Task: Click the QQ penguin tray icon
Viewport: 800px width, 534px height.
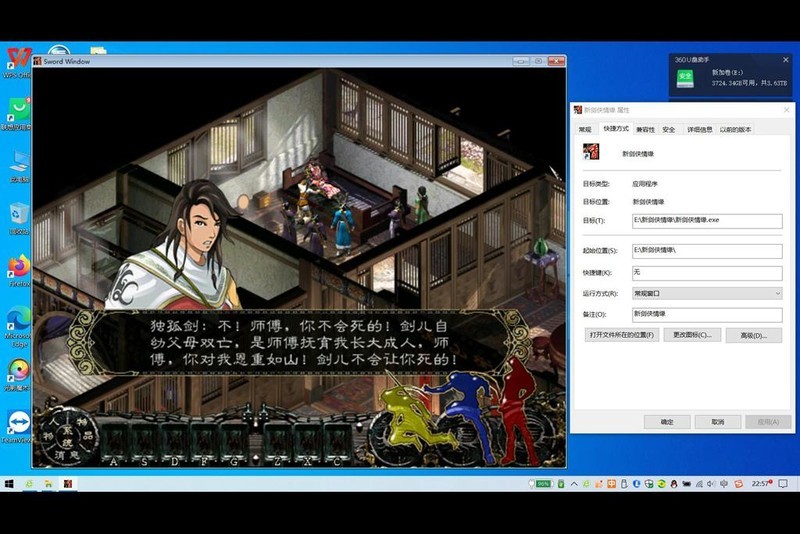Action: tap(674, 484)
